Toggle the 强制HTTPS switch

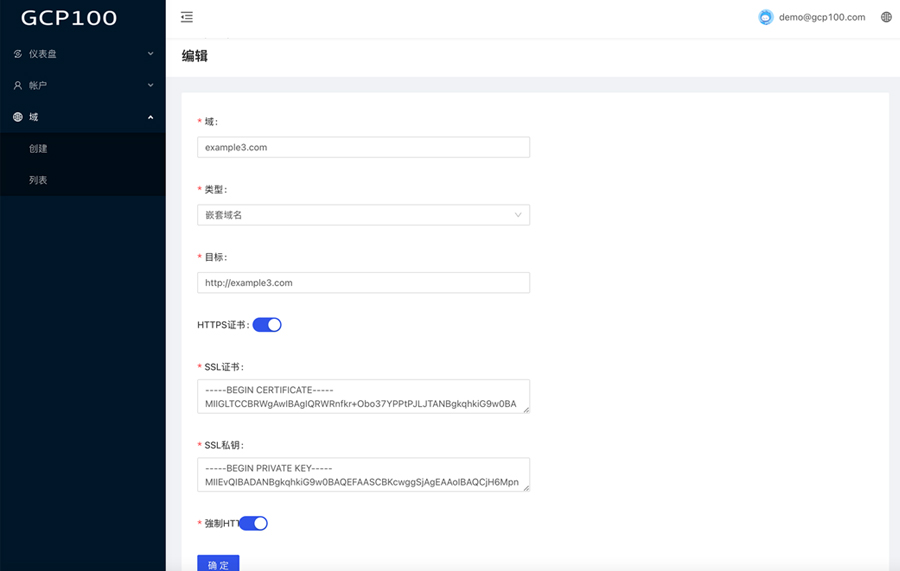point(254,523)
